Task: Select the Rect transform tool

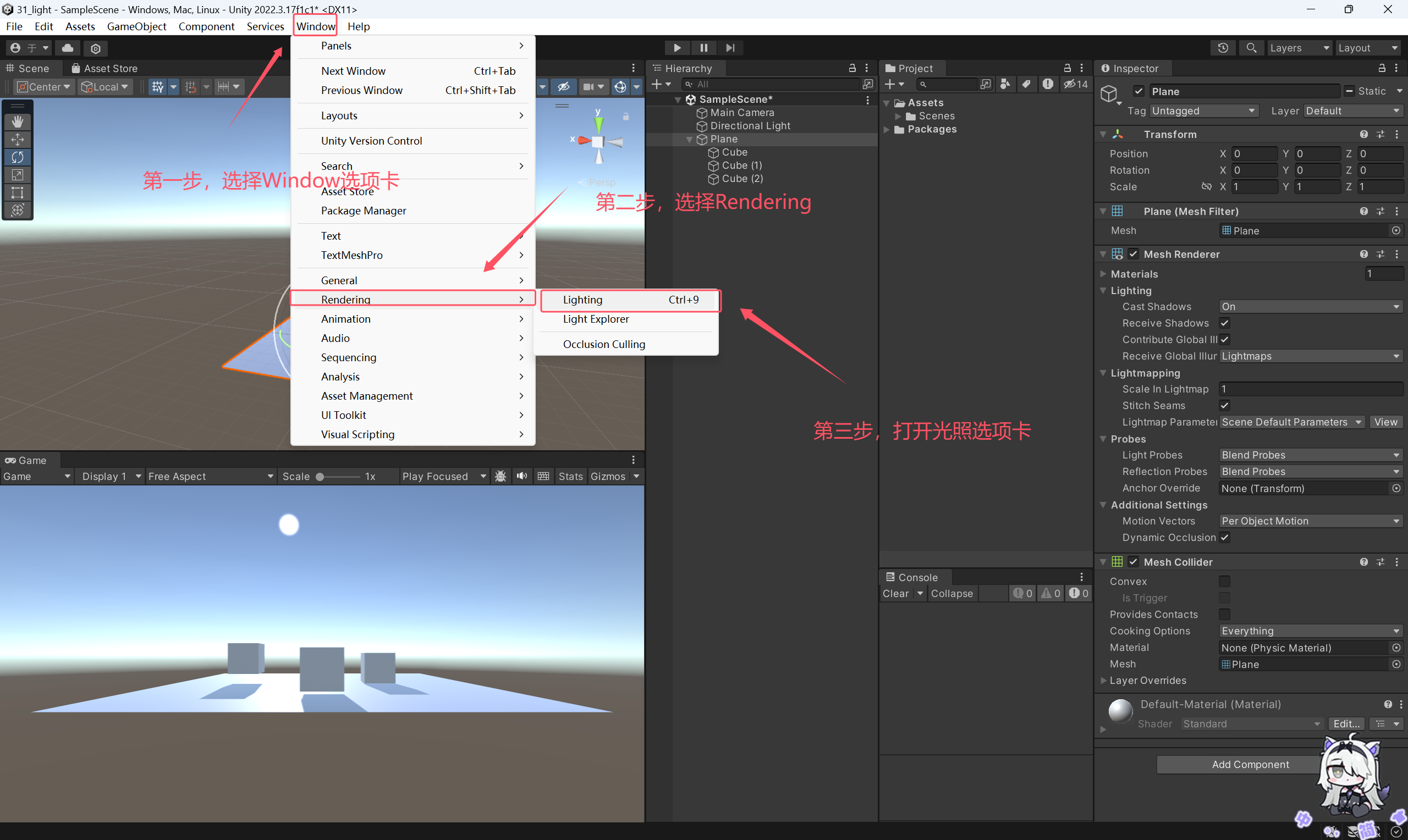Action: (18, 192)
